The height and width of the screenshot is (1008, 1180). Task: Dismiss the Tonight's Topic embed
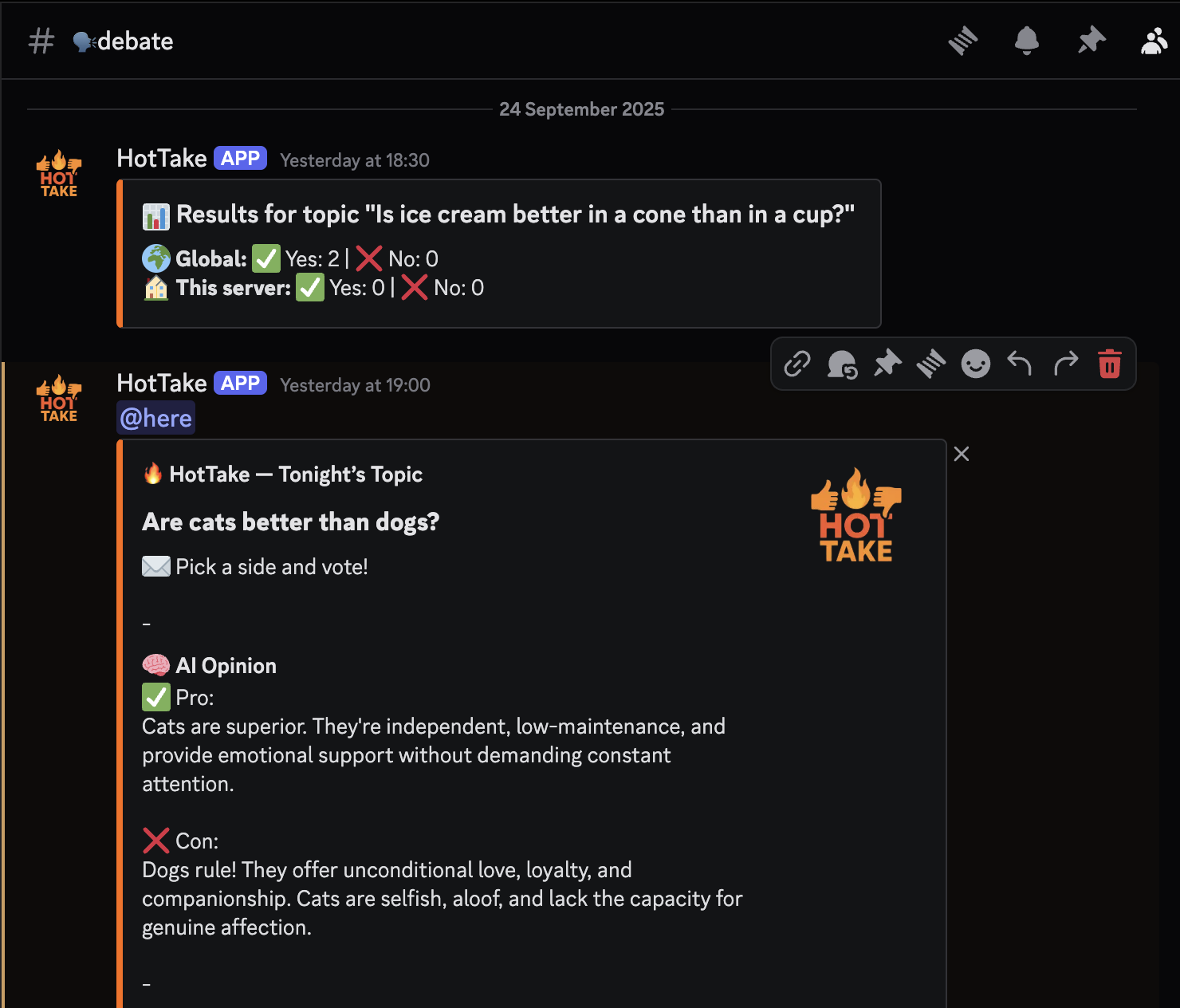tap(962, 454)
